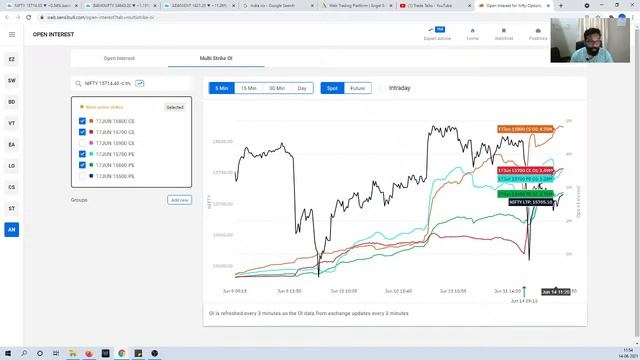
Task: Open Positions in the header
Action: pyautogui.click(x=538, y=34)
